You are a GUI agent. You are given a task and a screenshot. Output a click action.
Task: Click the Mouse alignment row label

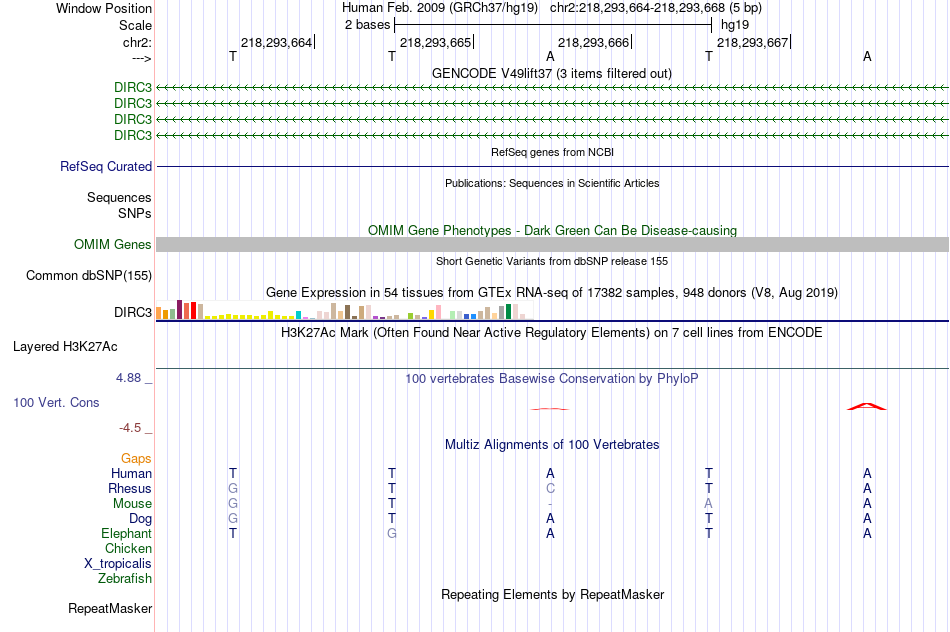point(132,504)
